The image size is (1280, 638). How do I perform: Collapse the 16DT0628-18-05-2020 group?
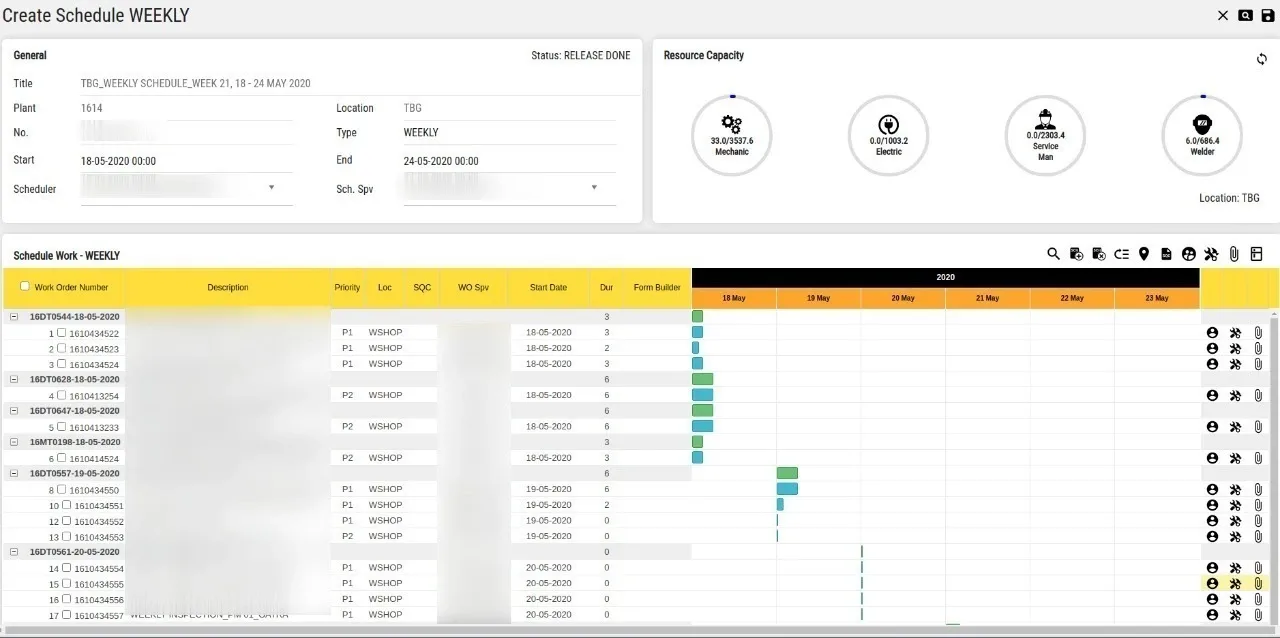point(14,380)
